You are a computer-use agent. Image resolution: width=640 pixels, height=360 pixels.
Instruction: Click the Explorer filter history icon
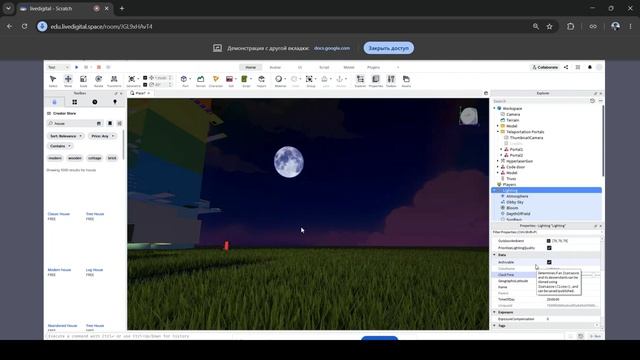[592, 101]
